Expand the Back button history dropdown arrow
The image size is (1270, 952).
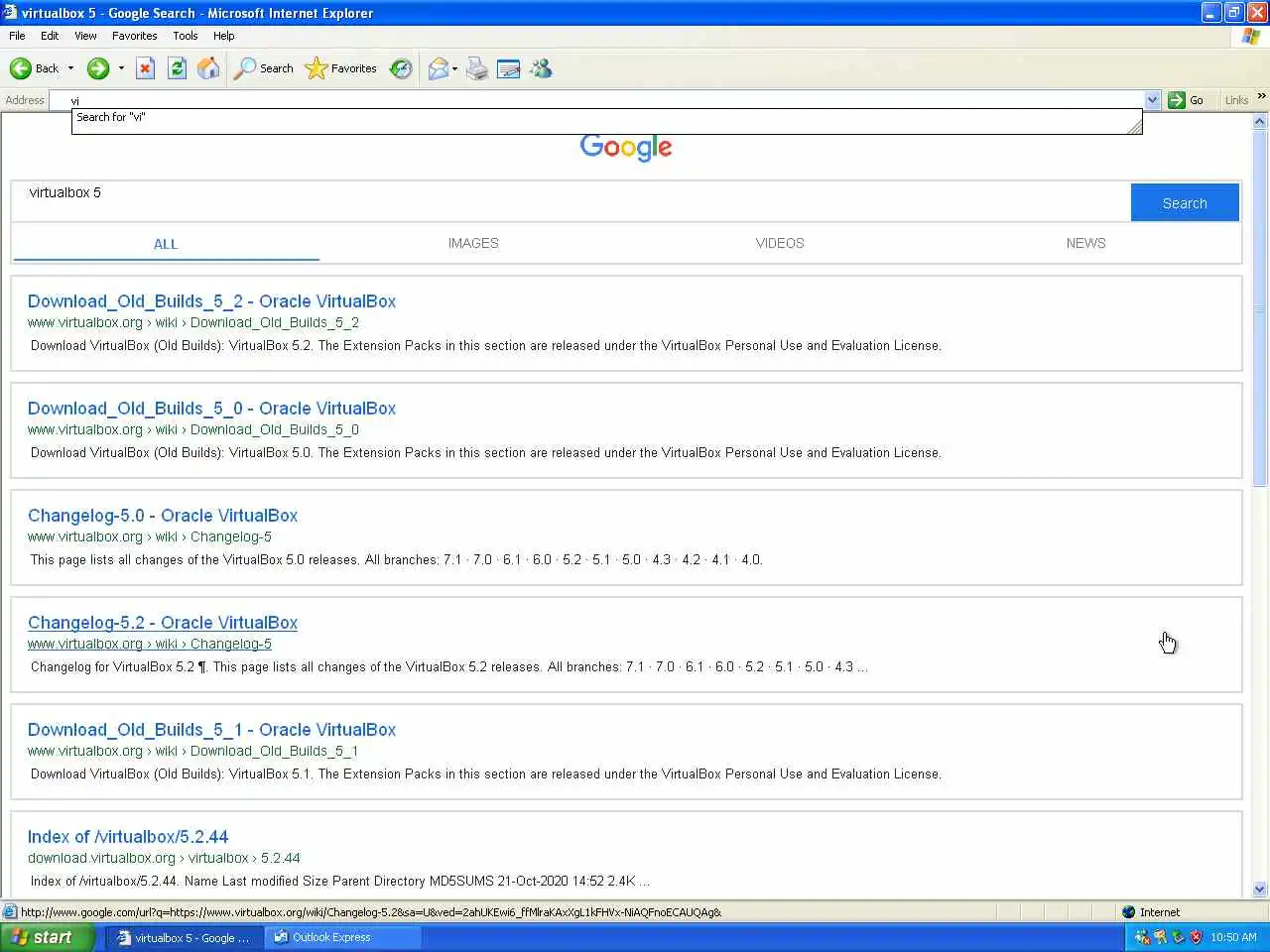coord(70,68)
